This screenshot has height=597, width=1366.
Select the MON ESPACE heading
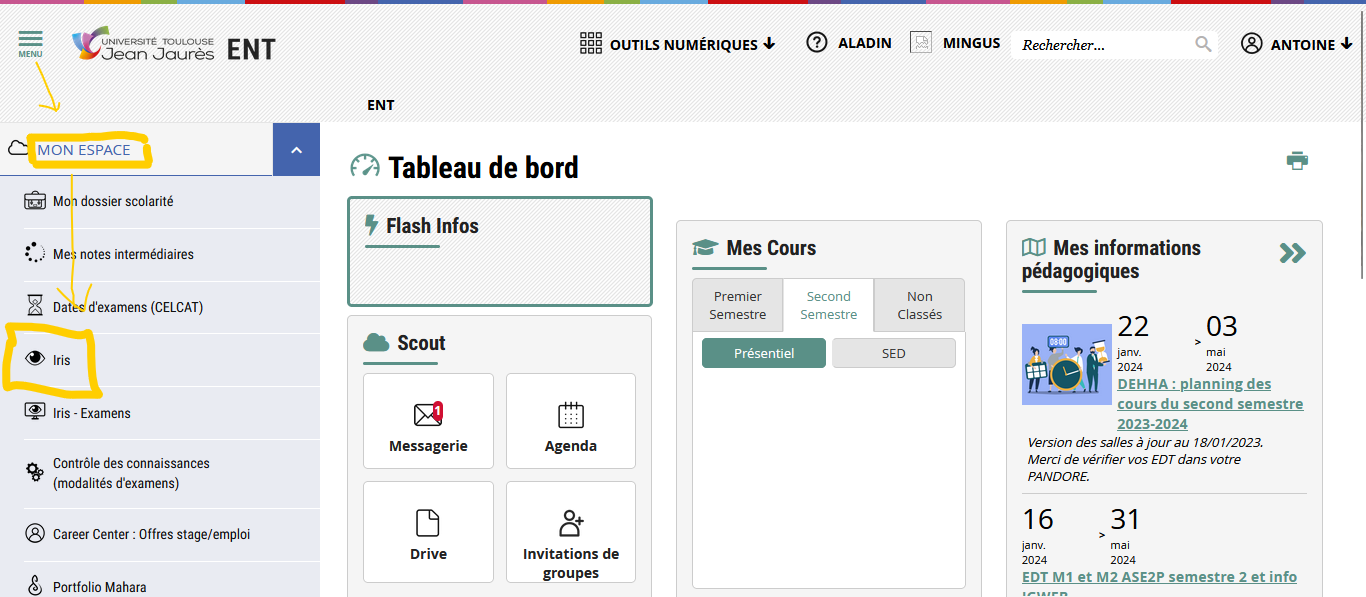[x=84, y=150]
